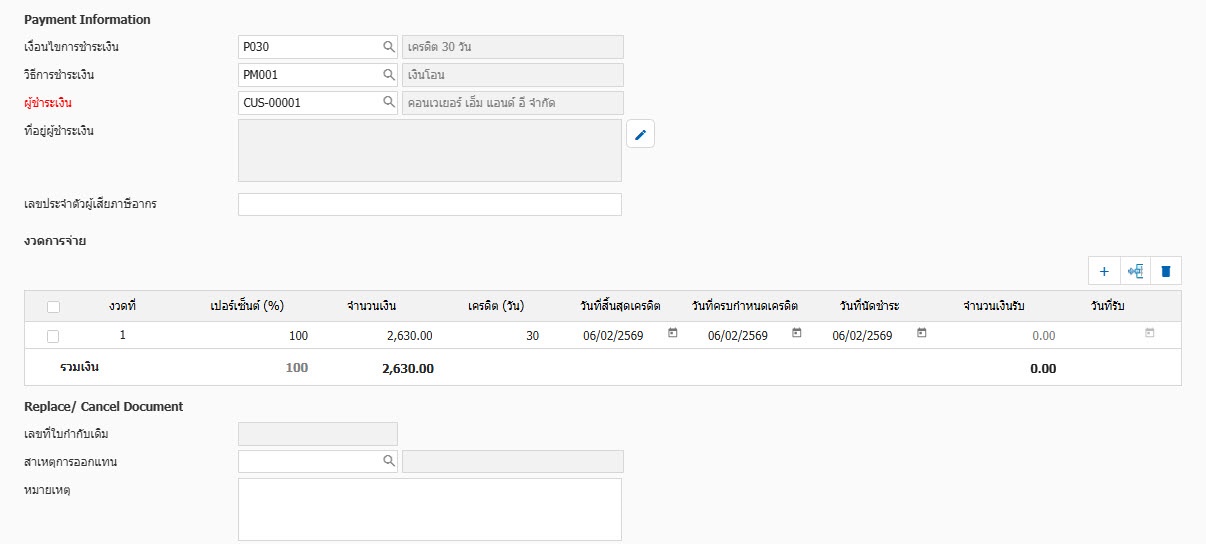1206x544 pixels.
Task: Delete selected installment with the trash icon
Action: (1165, 271)
